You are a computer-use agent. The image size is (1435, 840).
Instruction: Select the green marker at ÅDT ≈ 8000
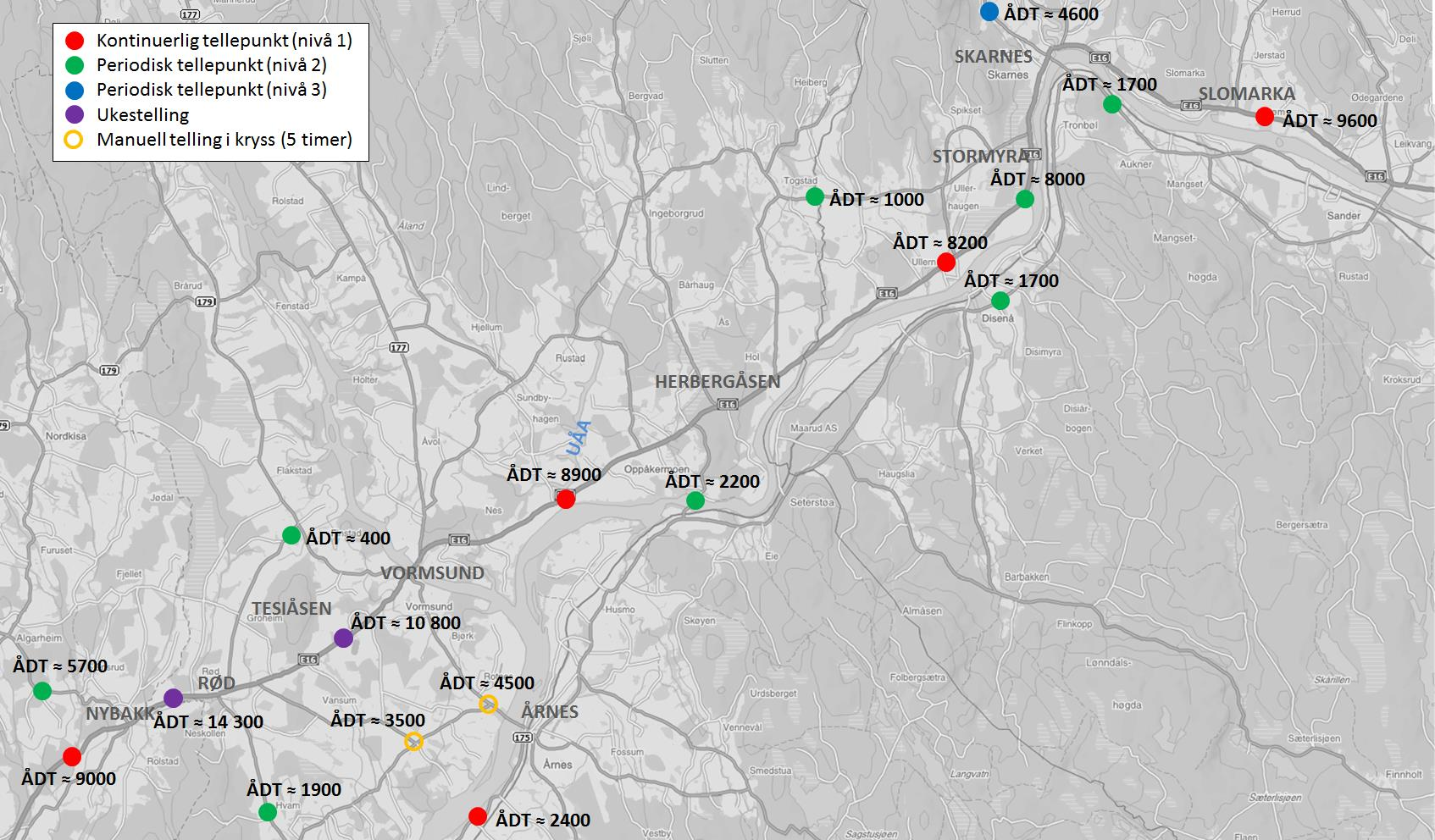coord(1024,199)
